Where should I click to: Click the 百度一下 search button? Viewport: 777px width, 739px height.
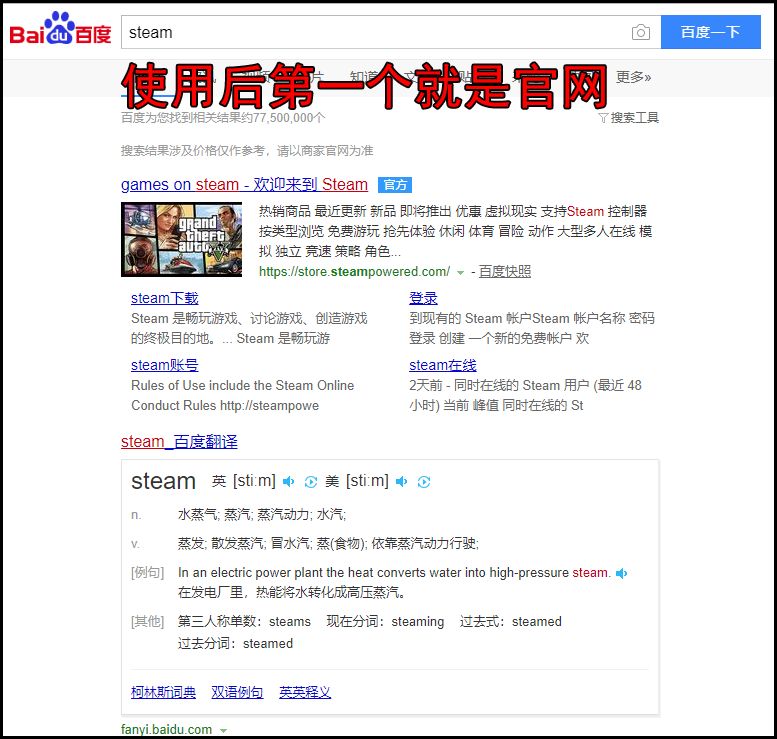[x=711, y=32]
